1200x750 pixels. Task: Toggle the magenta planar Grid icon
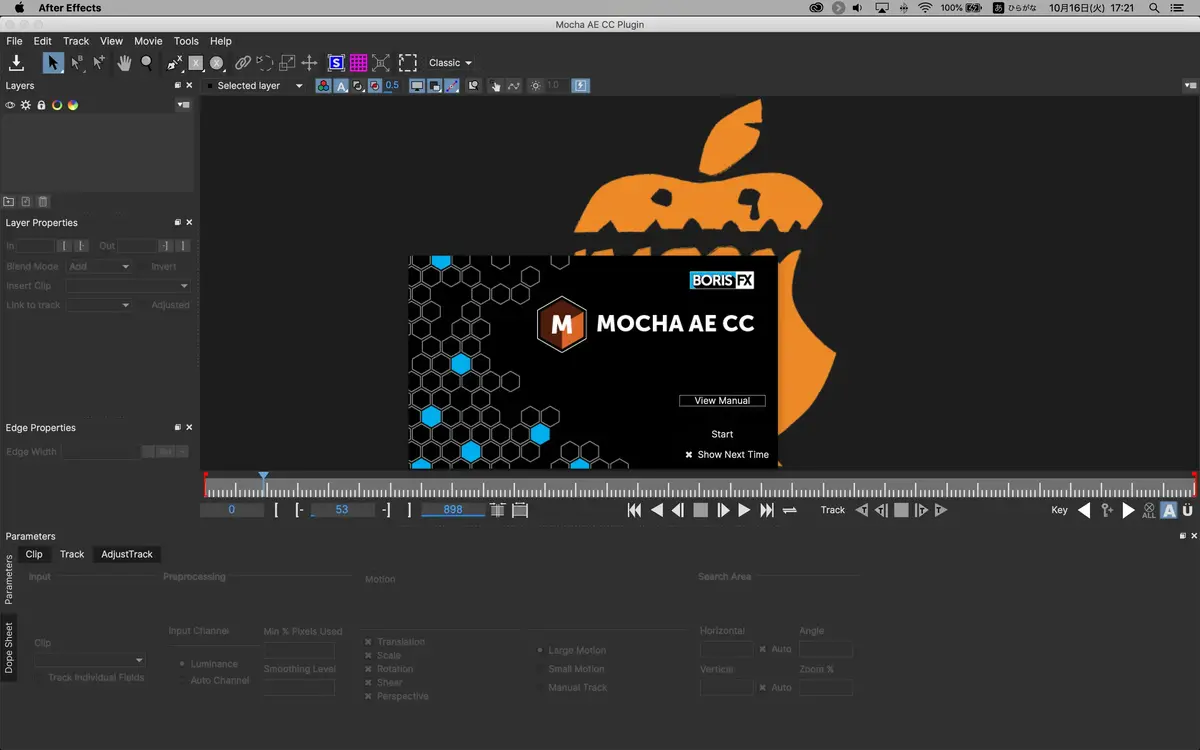tap(358, 63)
